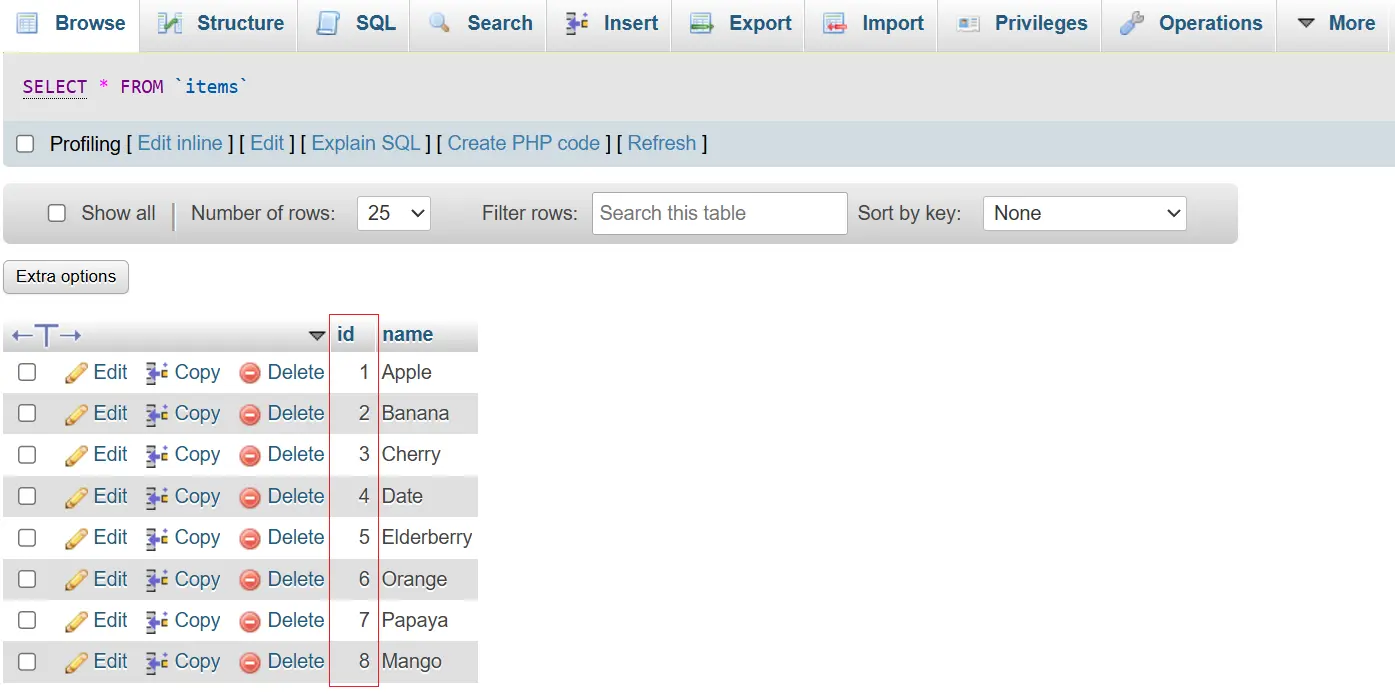The width and height of the screenshot is (1395, 699).
Task: Select the Orange row checkbox
Action: coord(27,579)
